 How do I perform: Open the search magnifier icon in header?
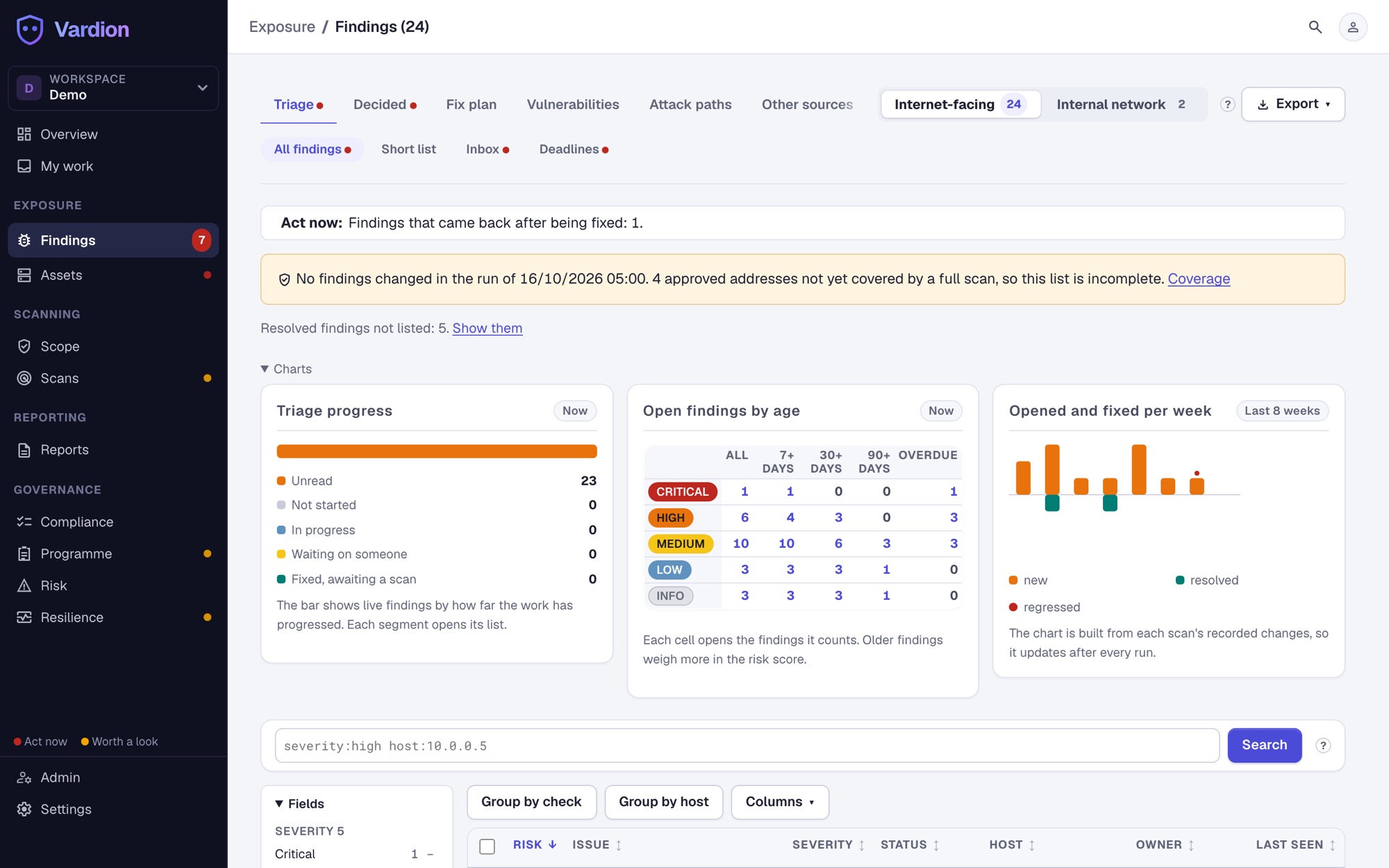1315,26
